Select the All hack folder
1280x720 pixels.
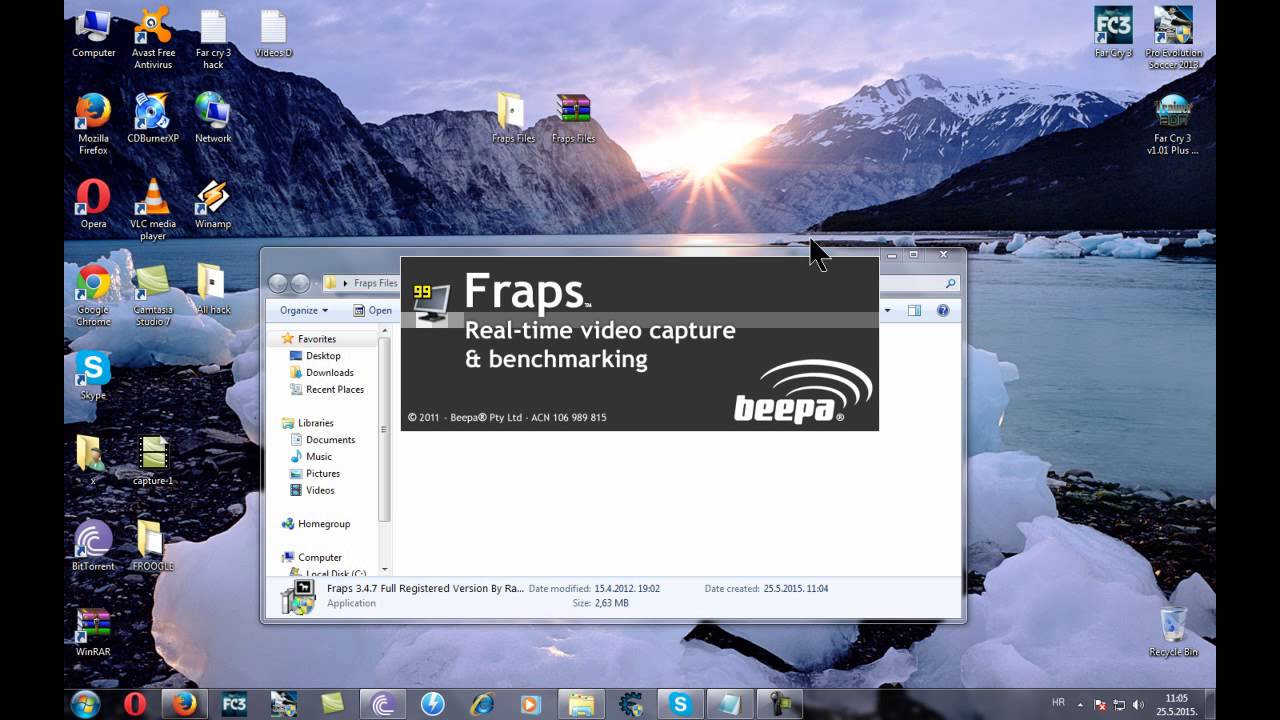tap(213, 290)
